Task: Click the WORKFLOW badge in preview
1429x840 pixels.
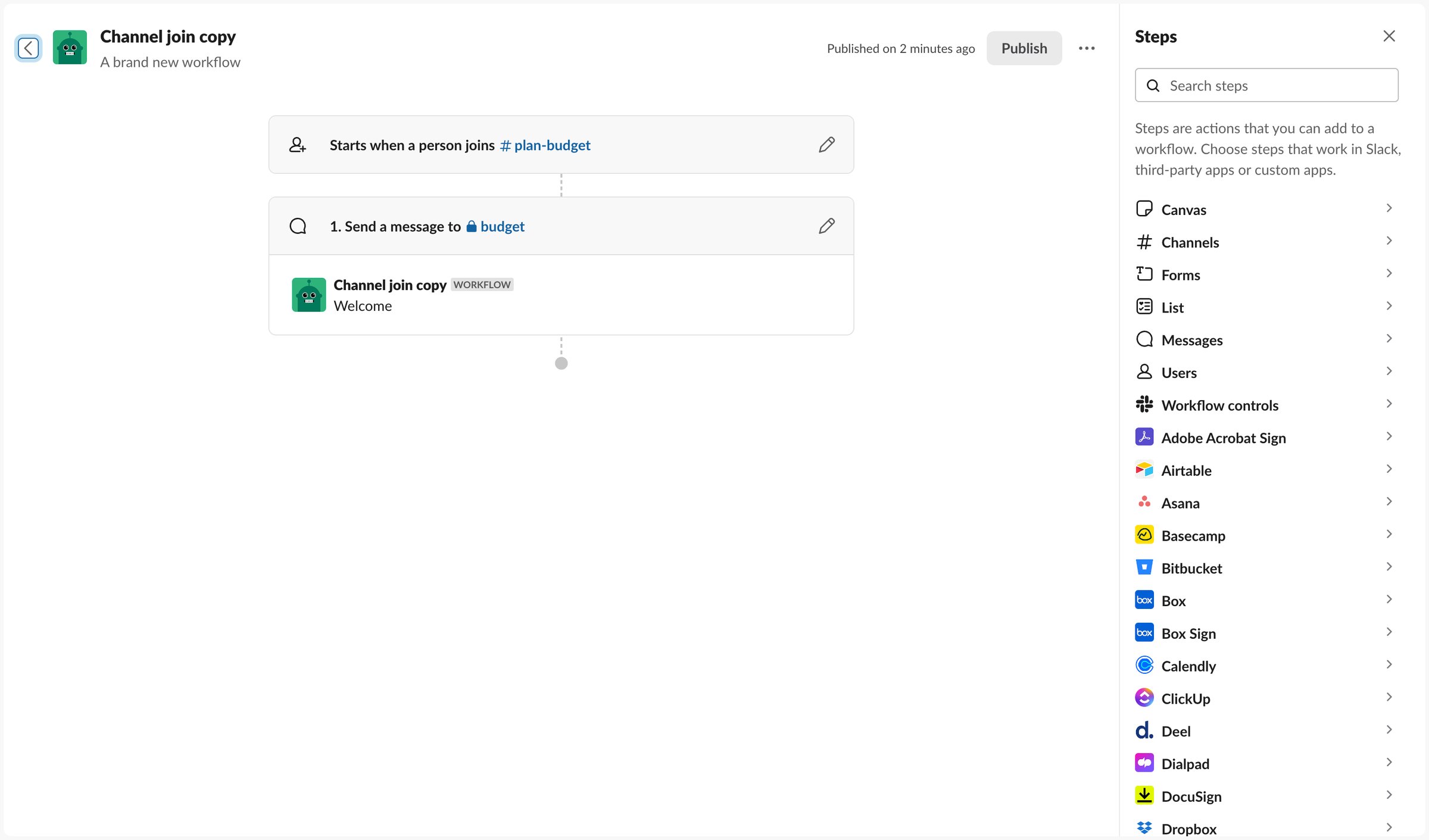Action: tap(482, 285)
